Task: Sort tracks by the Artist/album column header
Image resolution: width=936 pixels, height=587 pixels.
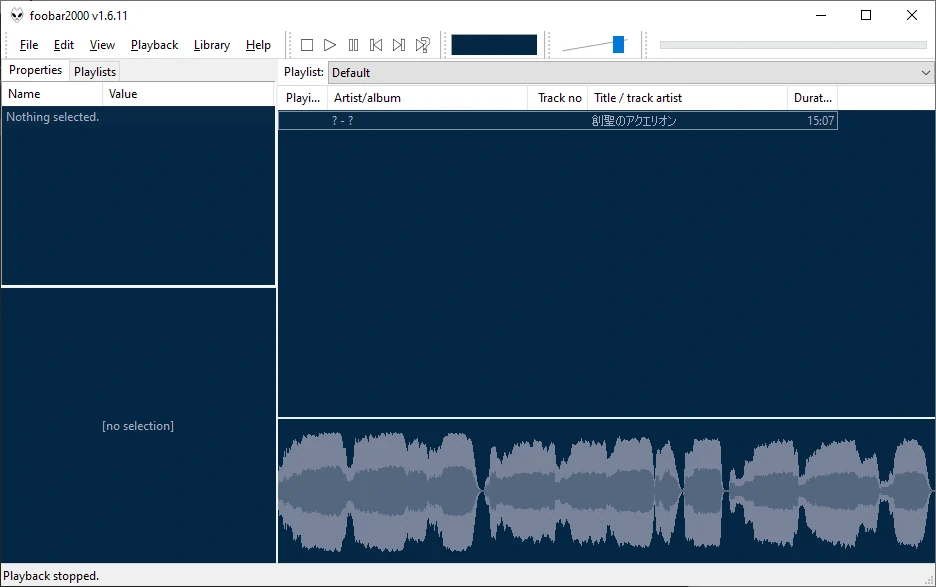Action: pos(427,97)
